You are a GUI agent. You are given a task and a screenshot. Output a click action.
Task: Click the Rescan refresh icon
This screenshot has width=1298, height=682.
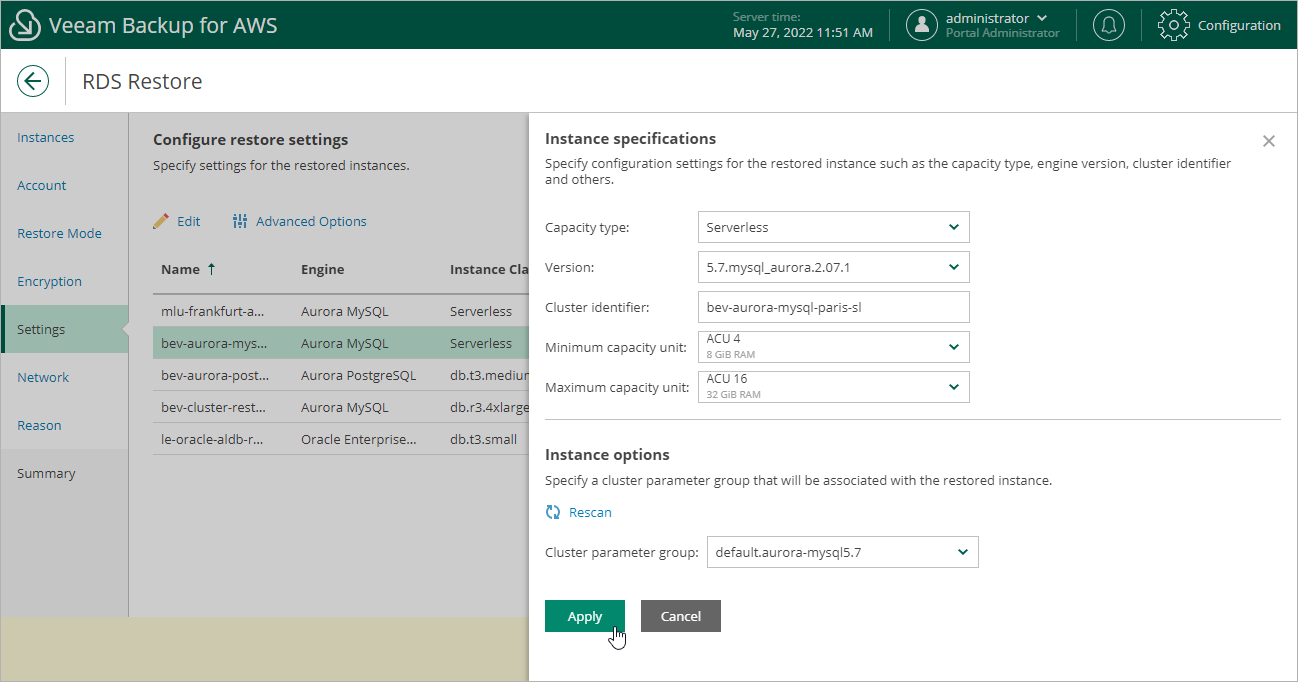[553, 512]
